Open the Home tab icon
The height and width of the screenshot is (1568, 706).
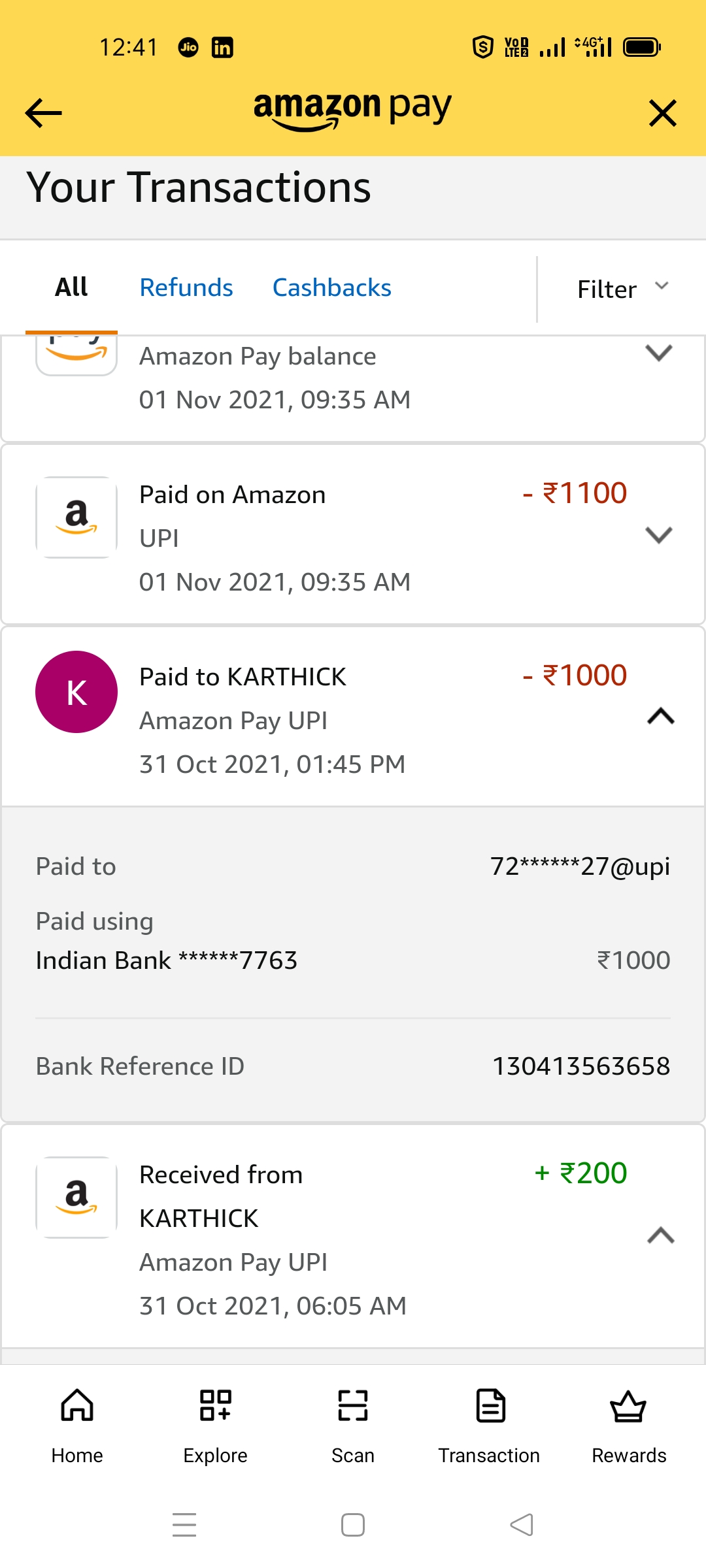click(x=77, y=1405)
